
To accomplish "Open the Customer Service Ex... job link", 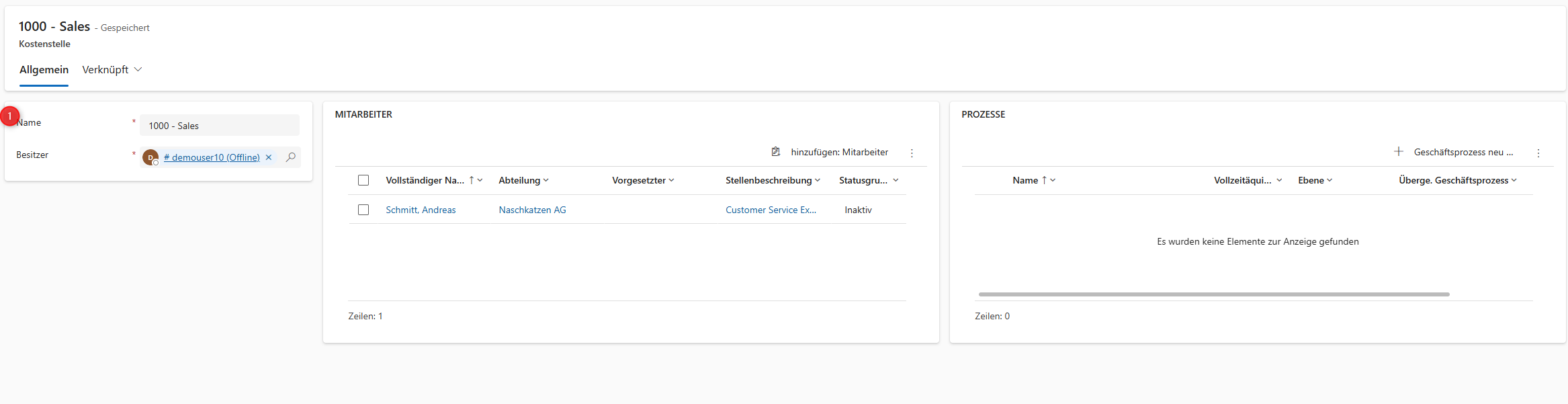I will point(771,210).
